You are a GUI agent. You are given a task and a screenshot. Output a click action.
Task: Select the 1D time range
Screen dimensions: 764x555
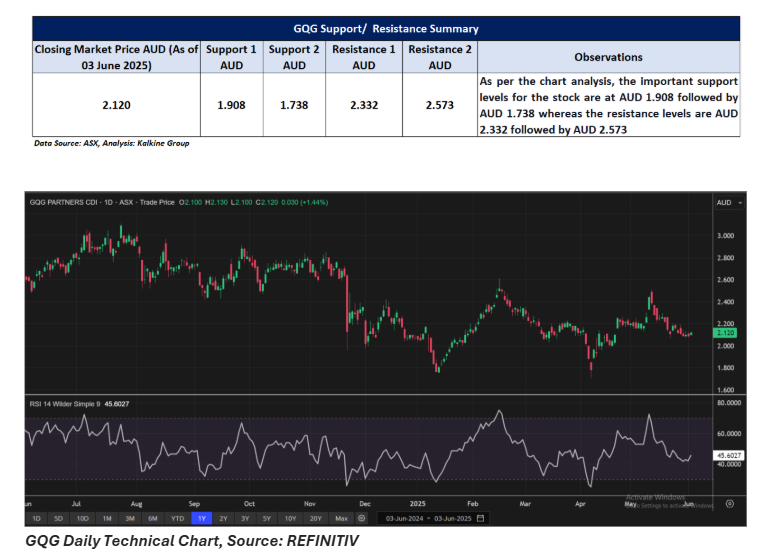click(37, 518)
